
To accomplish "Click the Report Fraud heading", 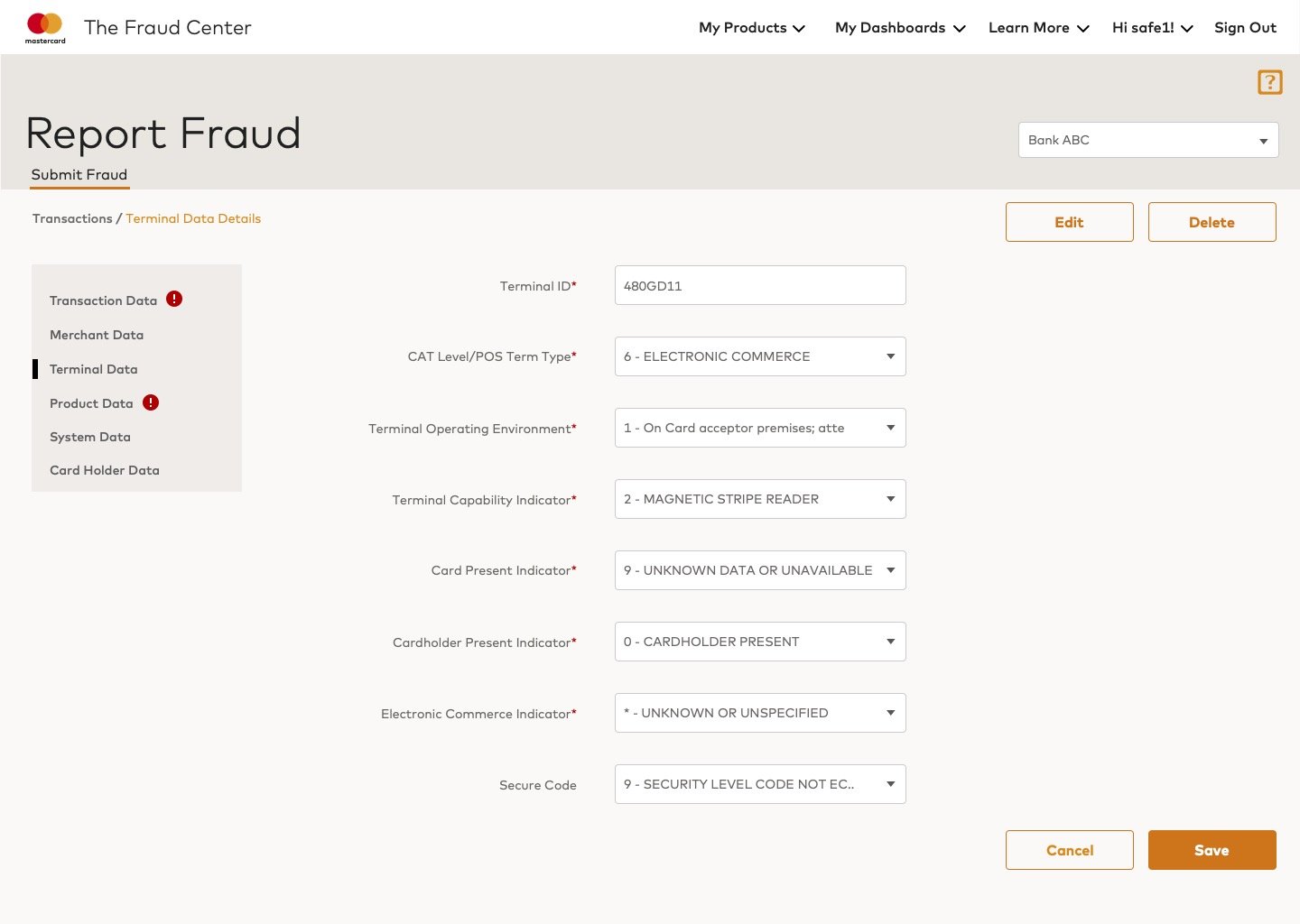I will click(x=163, y=134).
